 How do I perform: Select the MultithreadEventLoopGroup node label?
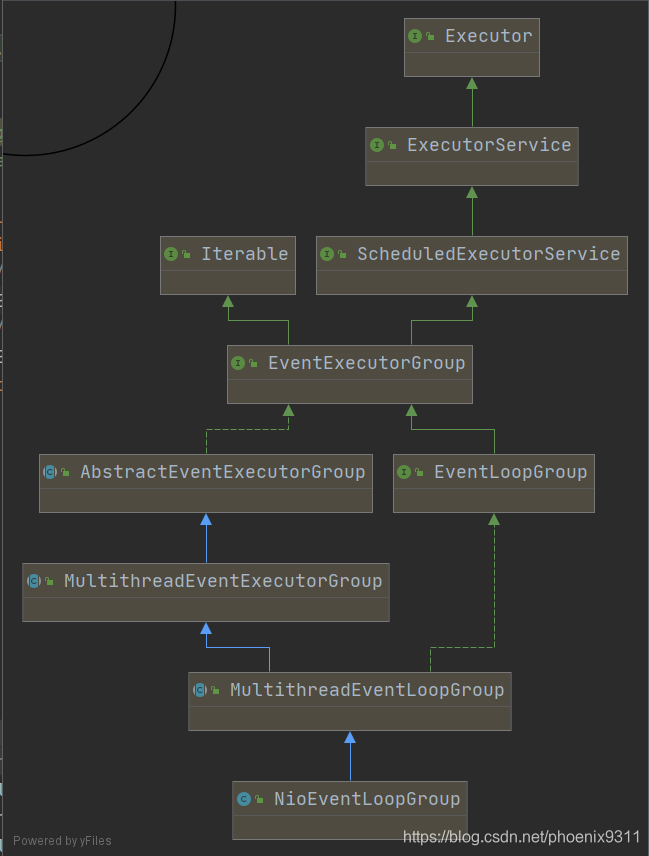point(367,690)
